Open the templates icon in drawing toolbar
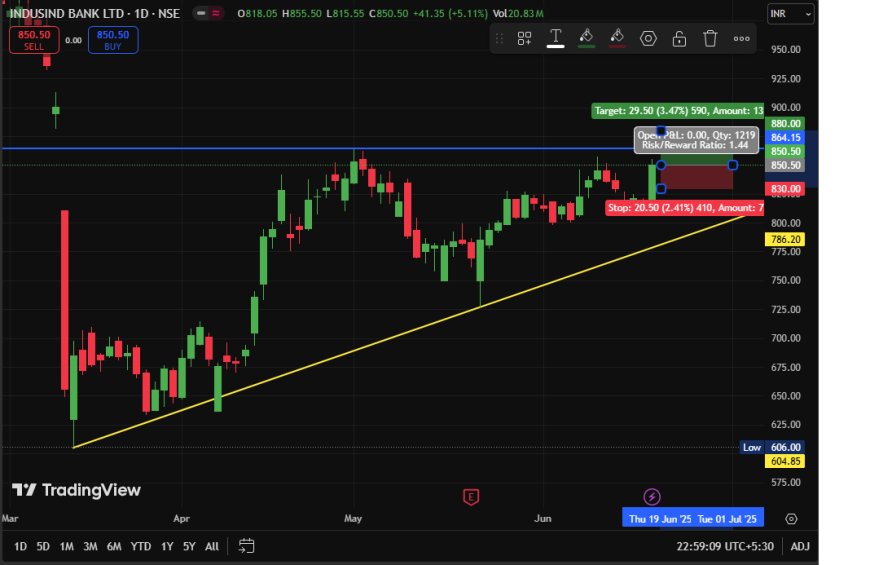 [524, 38]
